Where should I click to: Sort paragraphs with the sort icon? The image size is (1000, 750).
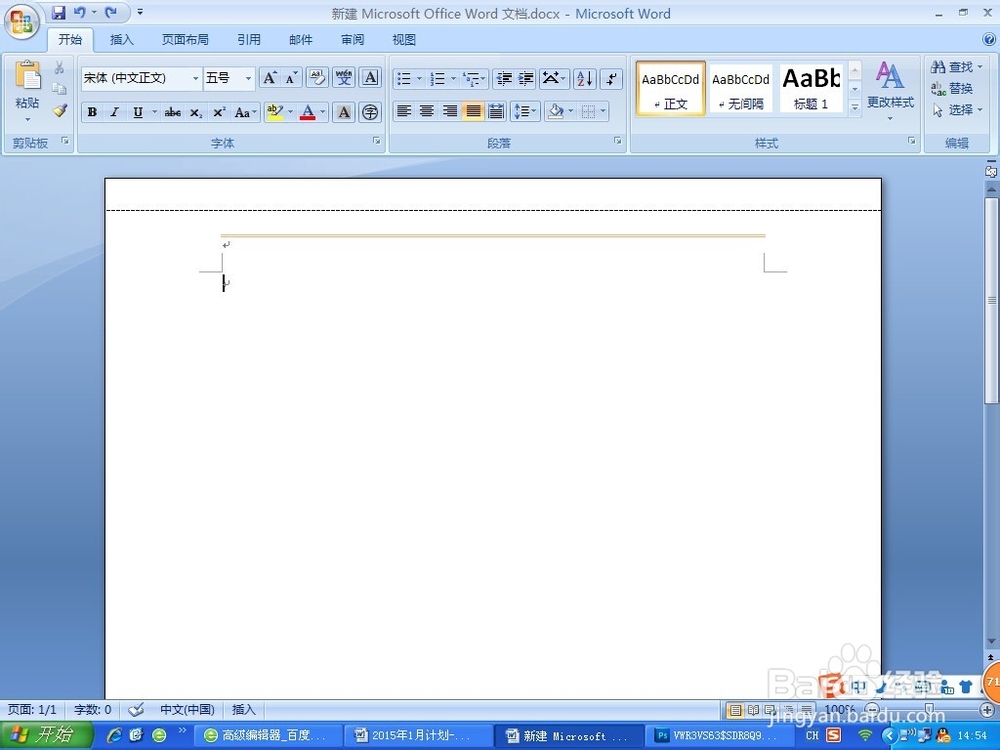(x=585, y=77)
